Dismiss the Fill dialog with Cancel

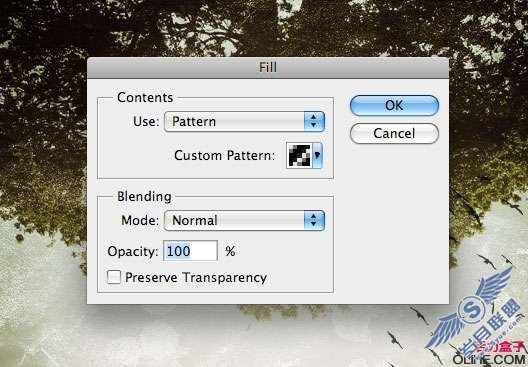click(x=394, y=133)
